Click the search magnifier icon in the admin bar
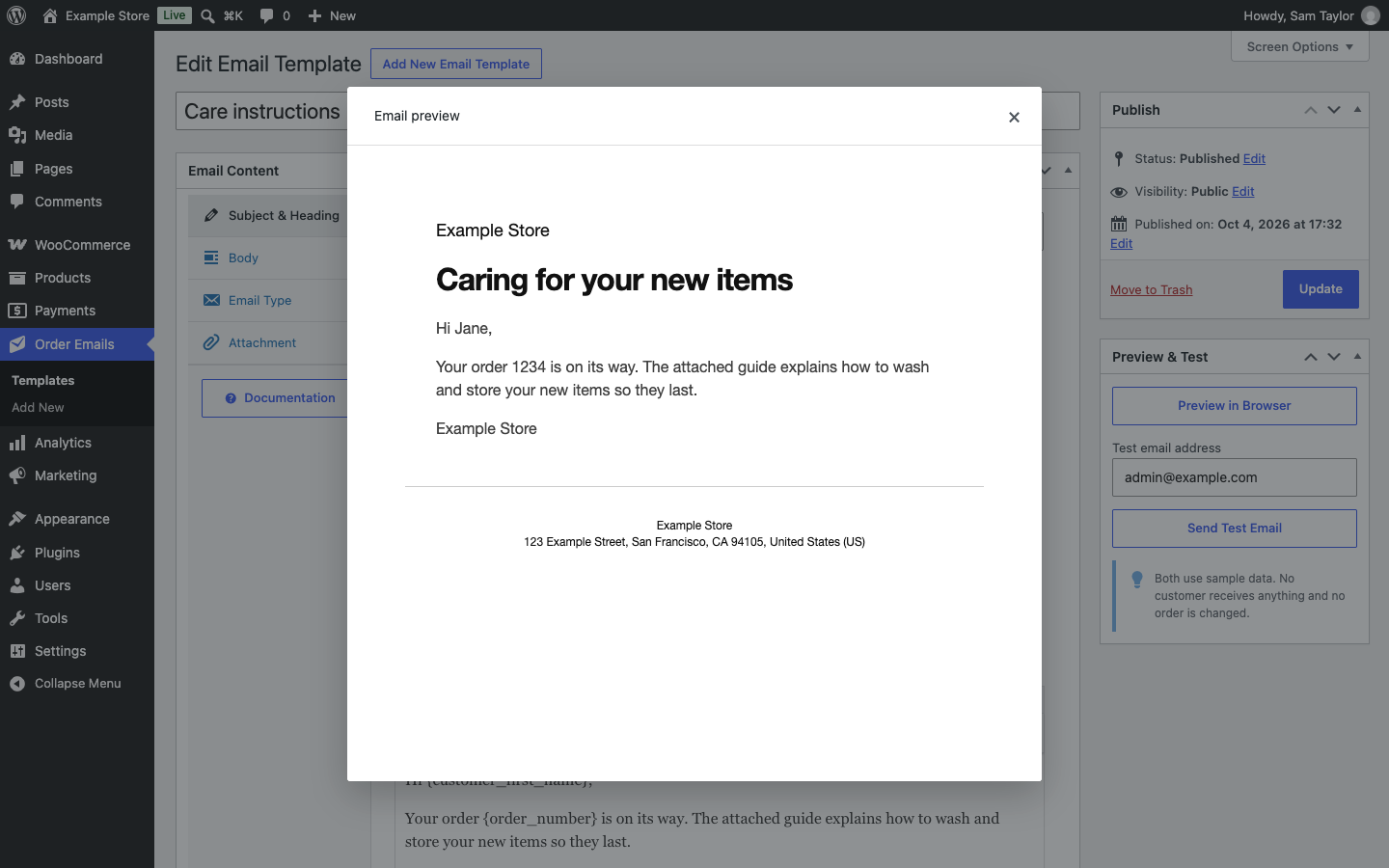This screenshot has height=868, width=1389. point(207,15)
